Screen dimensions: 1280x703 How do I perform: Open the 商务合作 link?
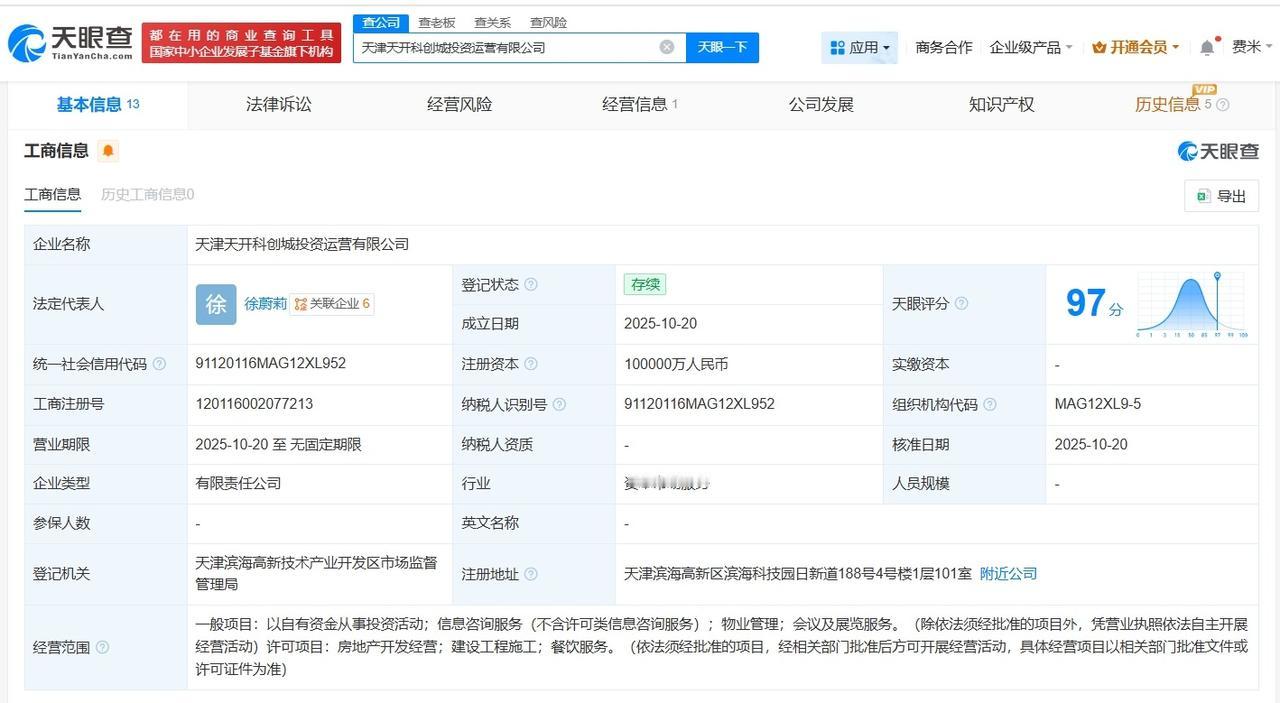click(x=944, y=47)
